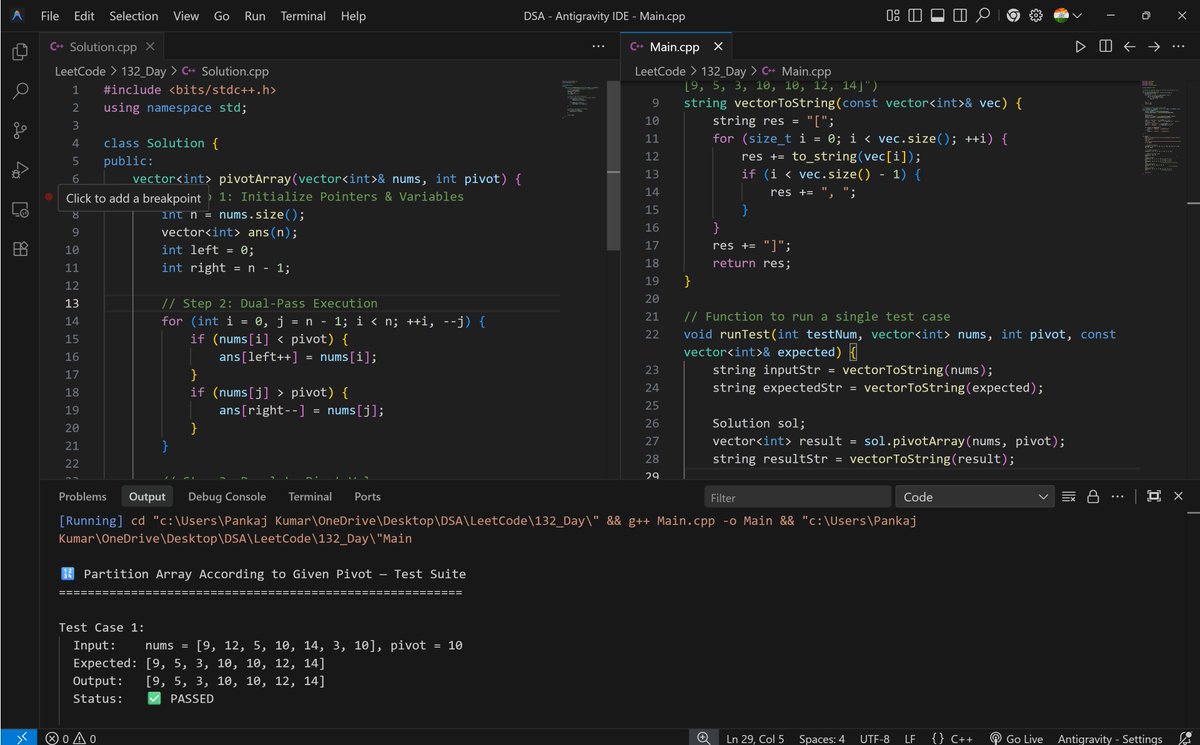
Task: Split the Main.cpp editor to the right
Action: coord(1105,47)
